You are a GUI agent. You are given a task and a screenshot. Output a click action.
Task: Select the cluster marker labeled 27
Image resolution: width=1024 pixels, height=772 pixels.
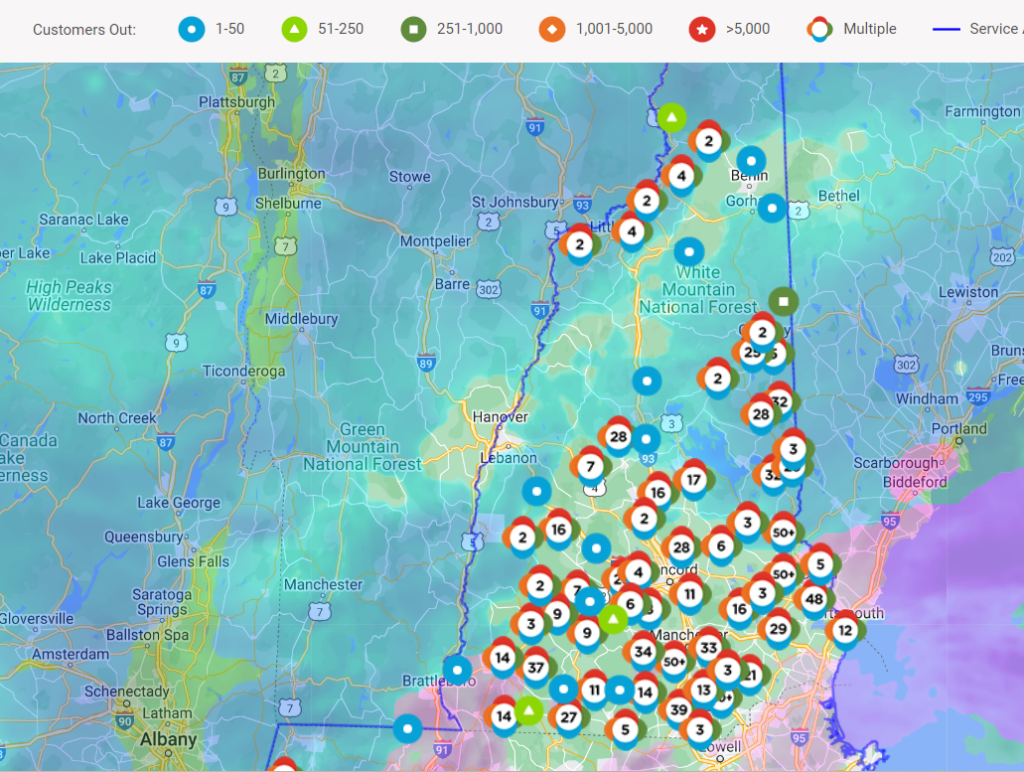[x=569, y=717]
